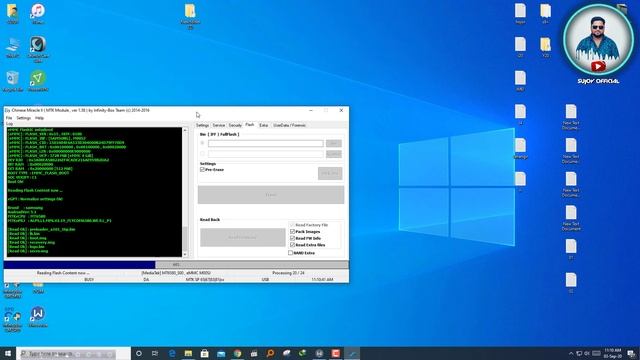
Task: Open the File menu in Chinese Miracle
Action: click(x=9, y=118)
